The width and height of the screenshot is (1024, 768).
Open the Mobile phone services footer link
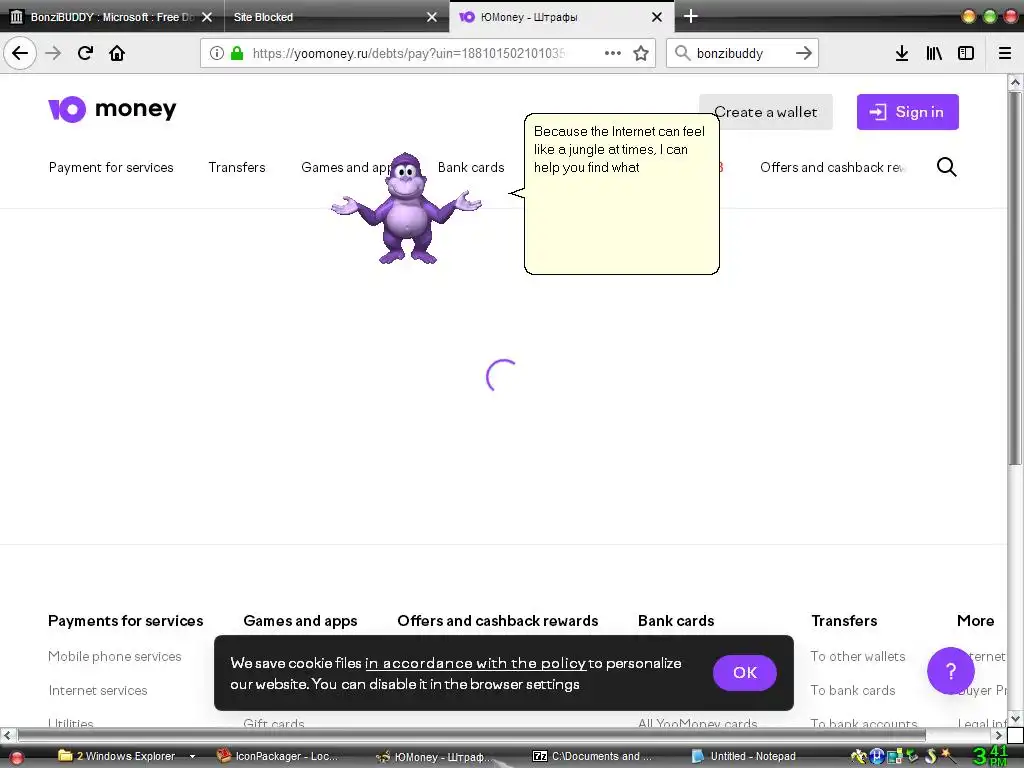(x=115, y=656)
